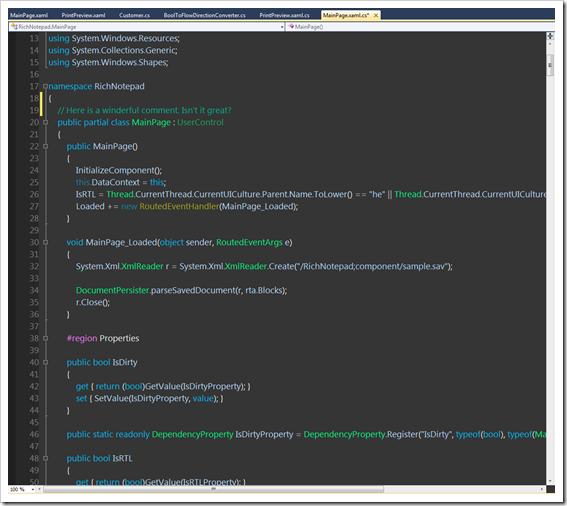Click the IsDirtyProperty field declaration name
This screenshot has height=506, width=567.
pyautogui.click(x=264, y=434)
